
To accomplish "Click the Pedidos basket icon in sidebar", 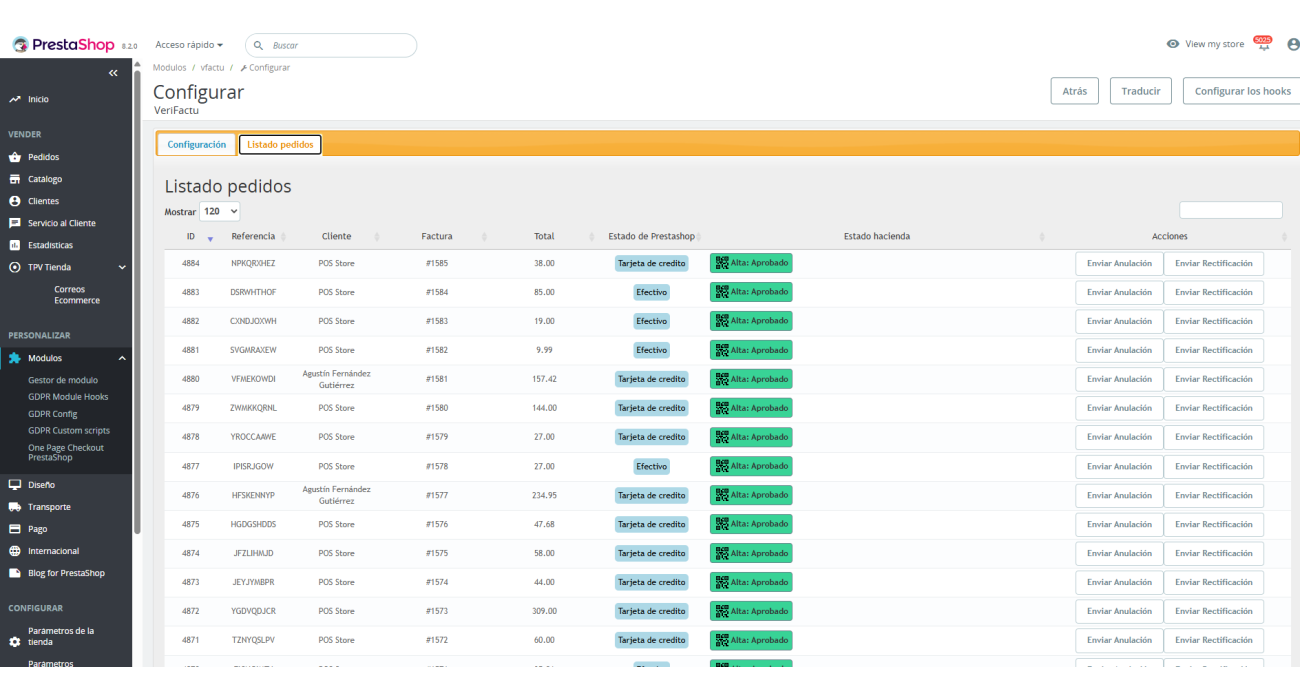I will 14,157.
